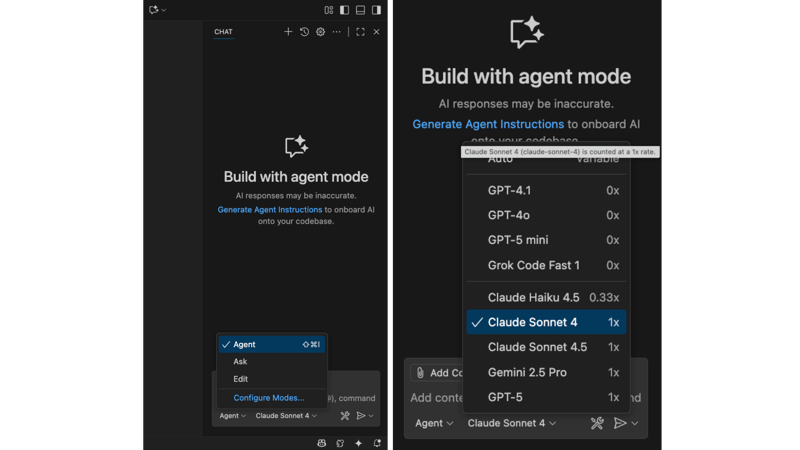Expand the Copilot chat dropdown in title bar
Viewport: 800px width, 450px height.
click(x=157, y=10)
